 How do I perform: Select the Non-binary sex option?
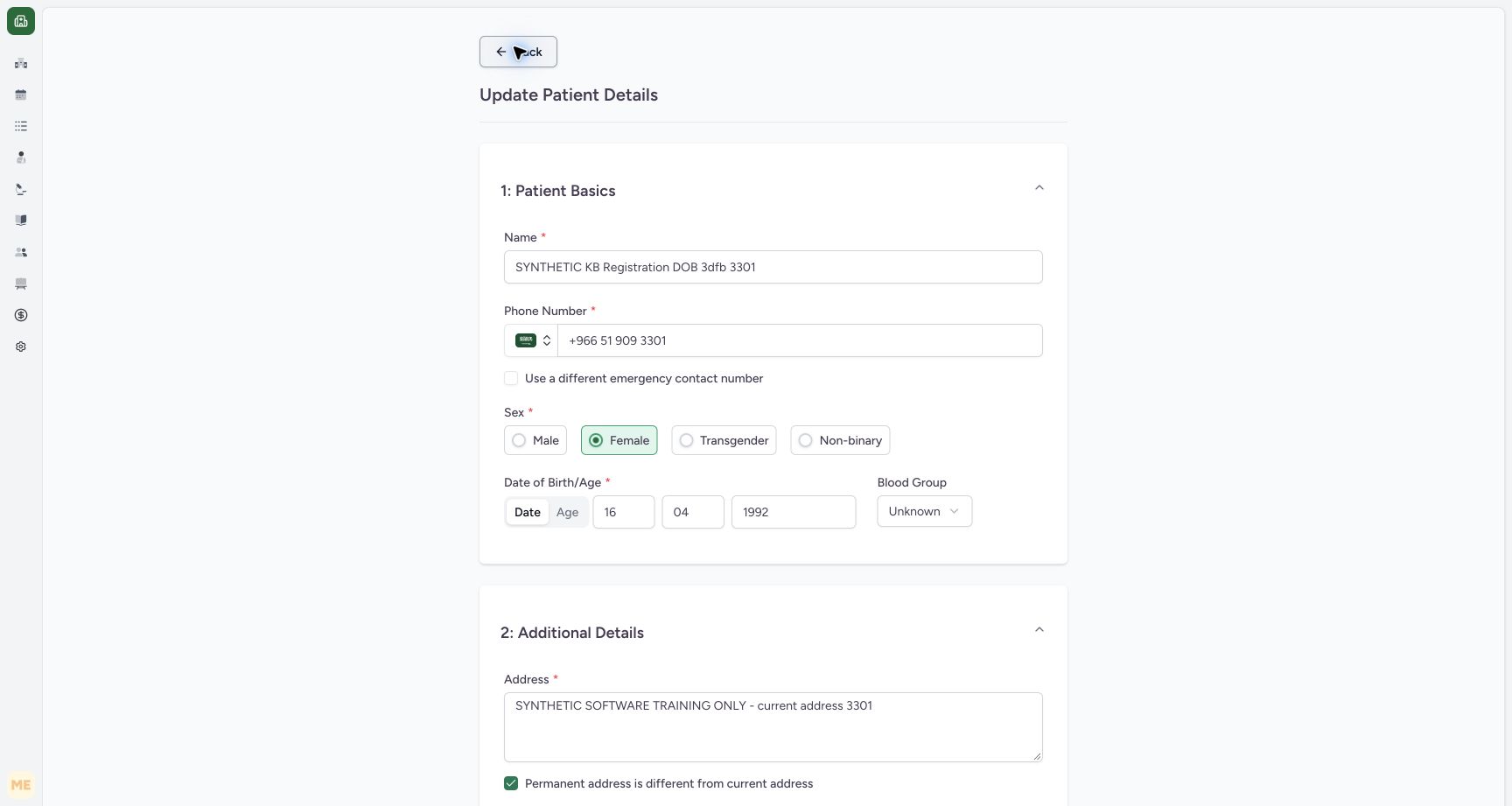click(840, 440)
